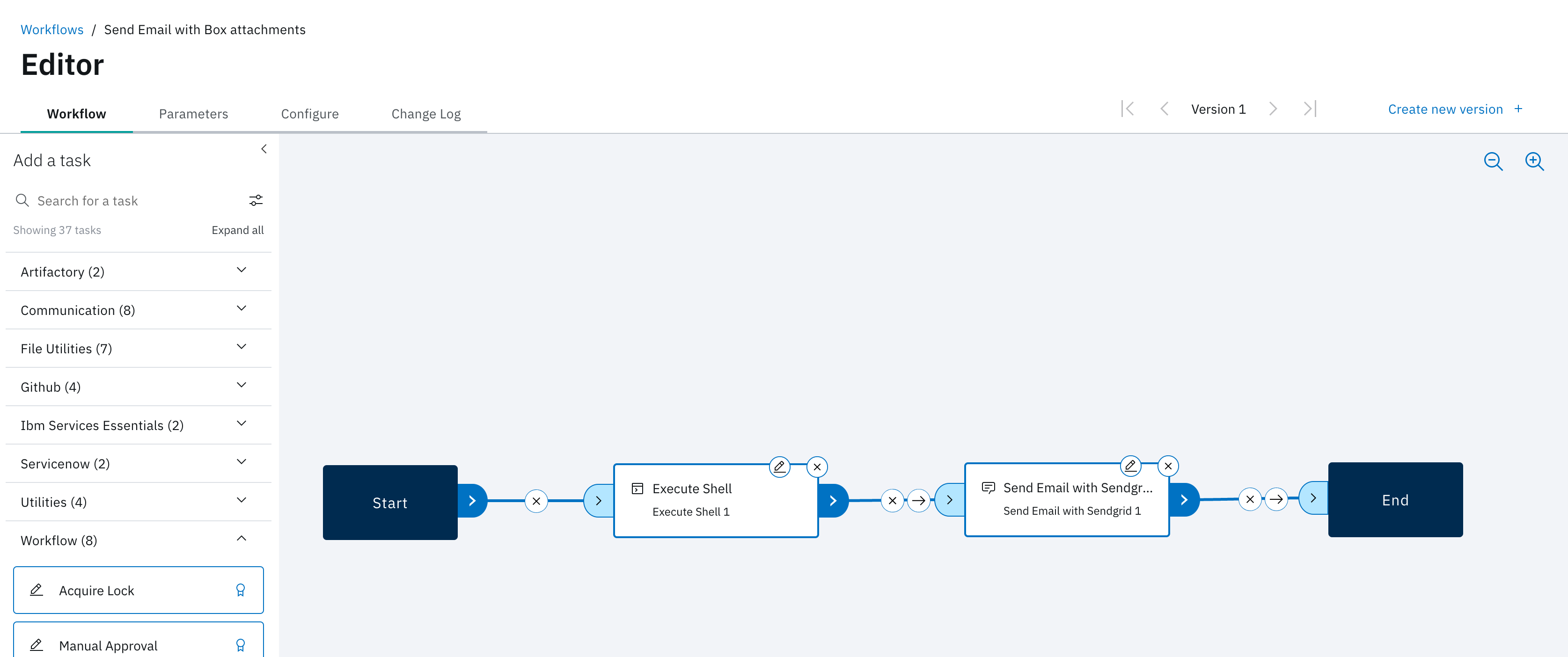Collapse the Workflow tasks category
This screenshot has width=1568, height=657.
click(x=243, y=540)
